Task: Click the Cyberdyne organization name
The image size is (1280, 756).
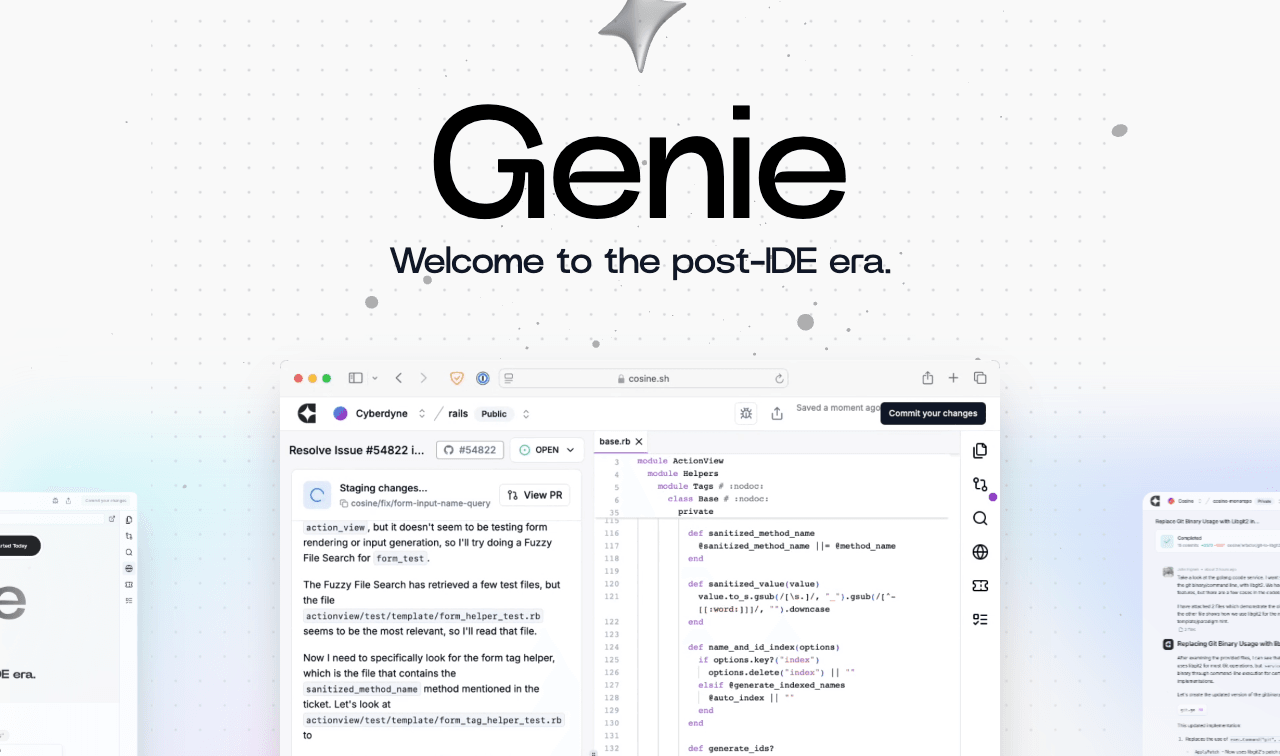Action: (x=383, y=413)
